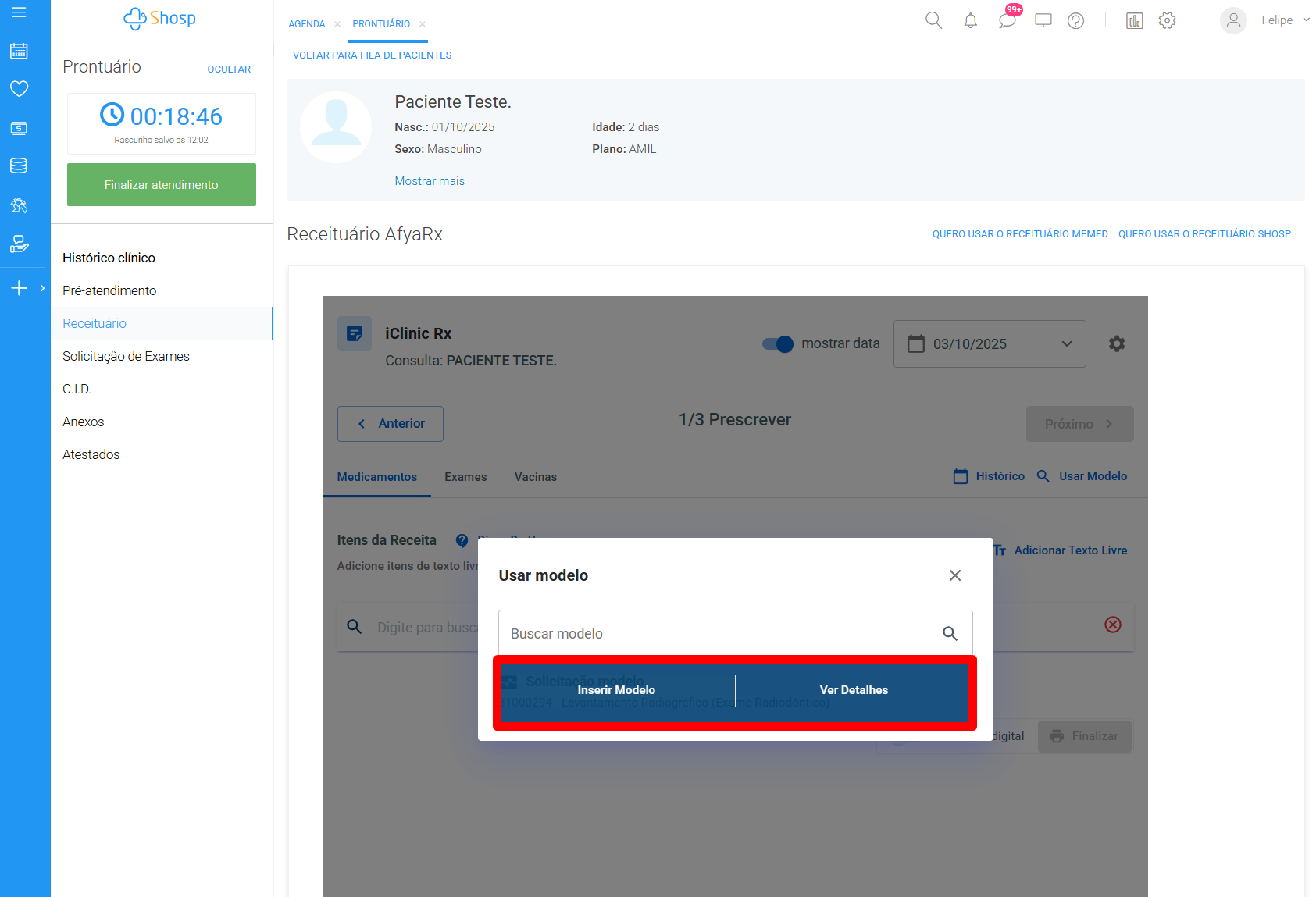Click the heart icon in sidebar
1316x897 pixels.
tap(19, 89)
